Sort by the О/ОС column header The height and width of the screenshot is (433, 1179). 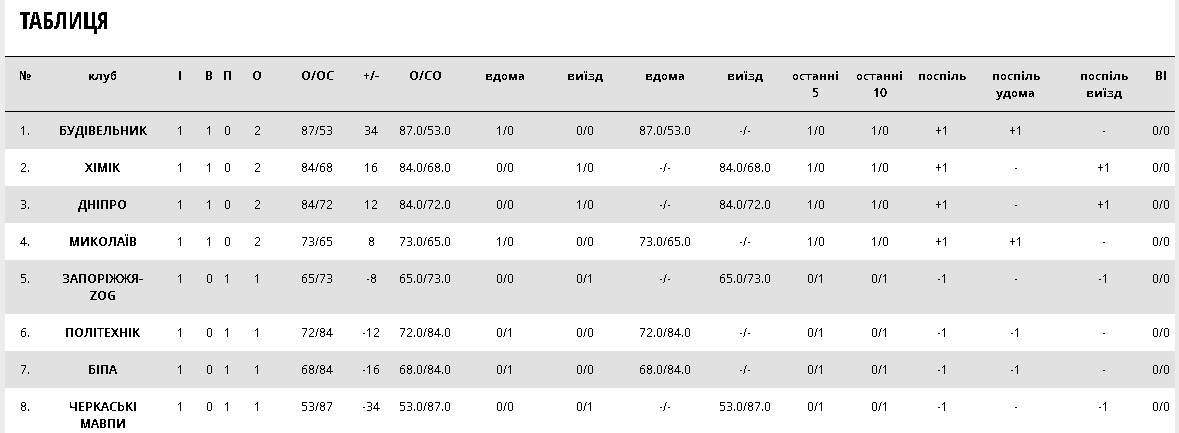(x=317, y=76)
